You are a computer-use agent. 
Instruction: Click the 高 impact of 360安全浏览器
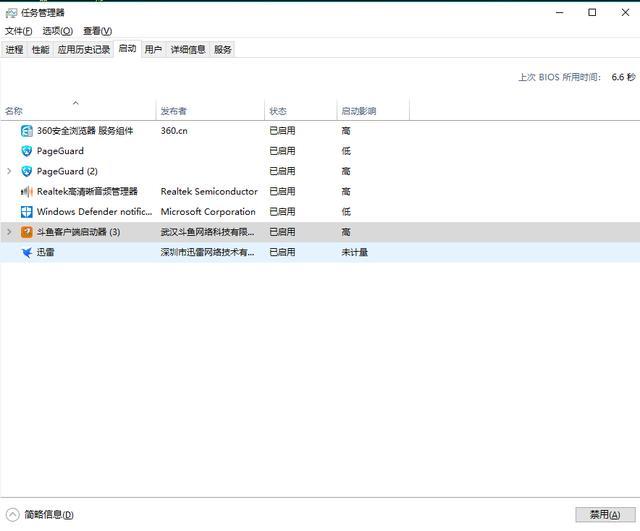(346, 131)
